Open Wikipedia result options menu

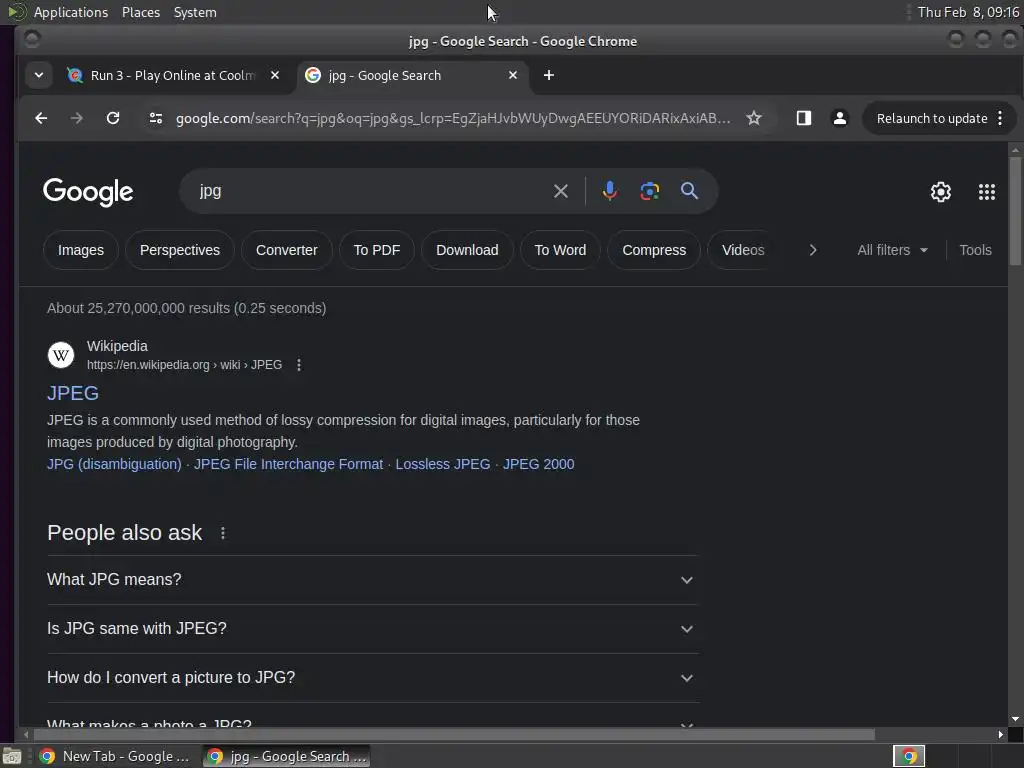299,365
